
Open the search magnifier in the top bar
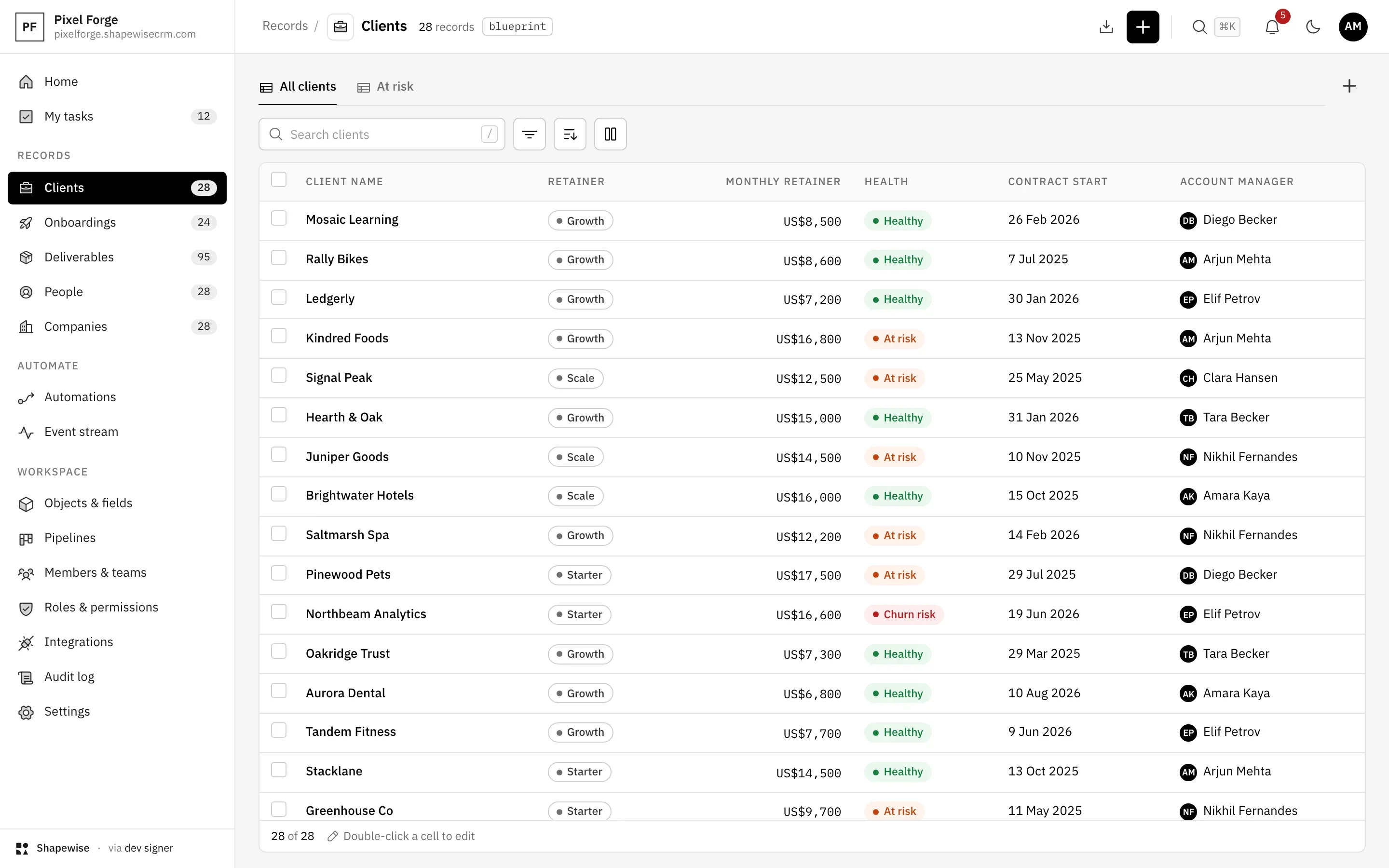1199,27
